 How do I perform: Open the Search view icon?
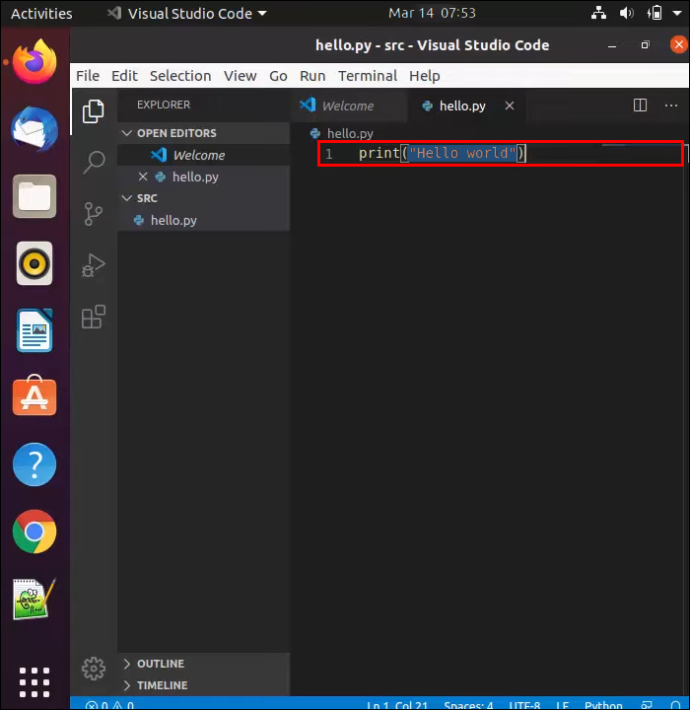pyautogui.click(x=94, y=162)
